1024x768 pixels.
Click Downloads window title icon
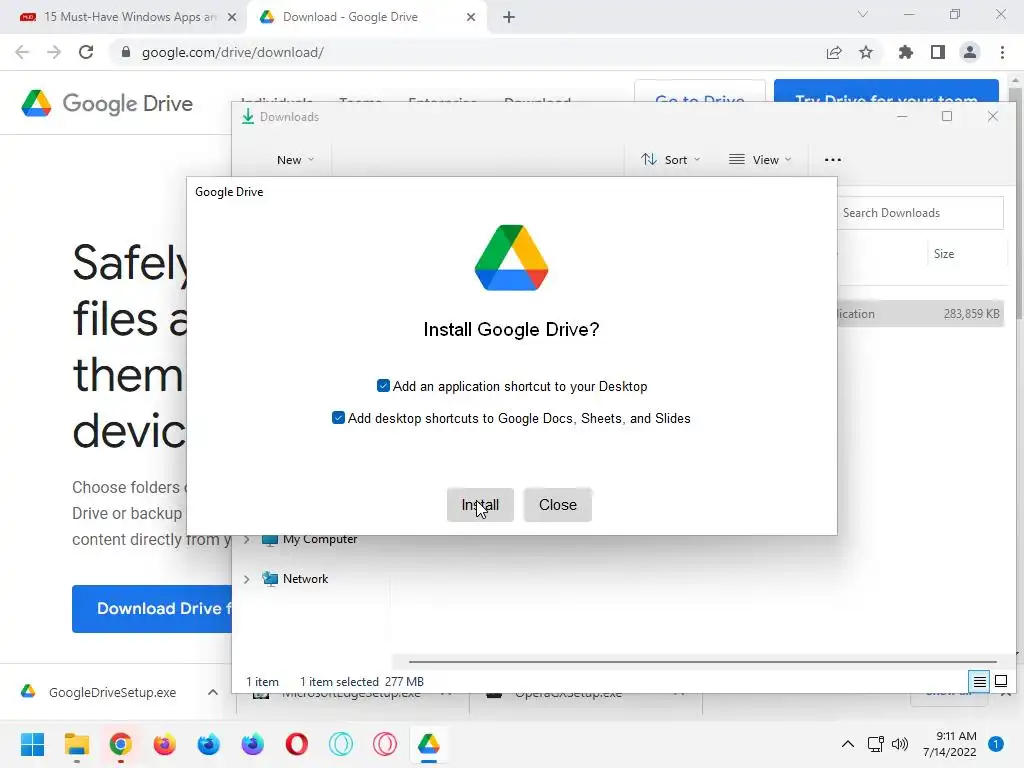pyautogui.click(x=248, y=116)
